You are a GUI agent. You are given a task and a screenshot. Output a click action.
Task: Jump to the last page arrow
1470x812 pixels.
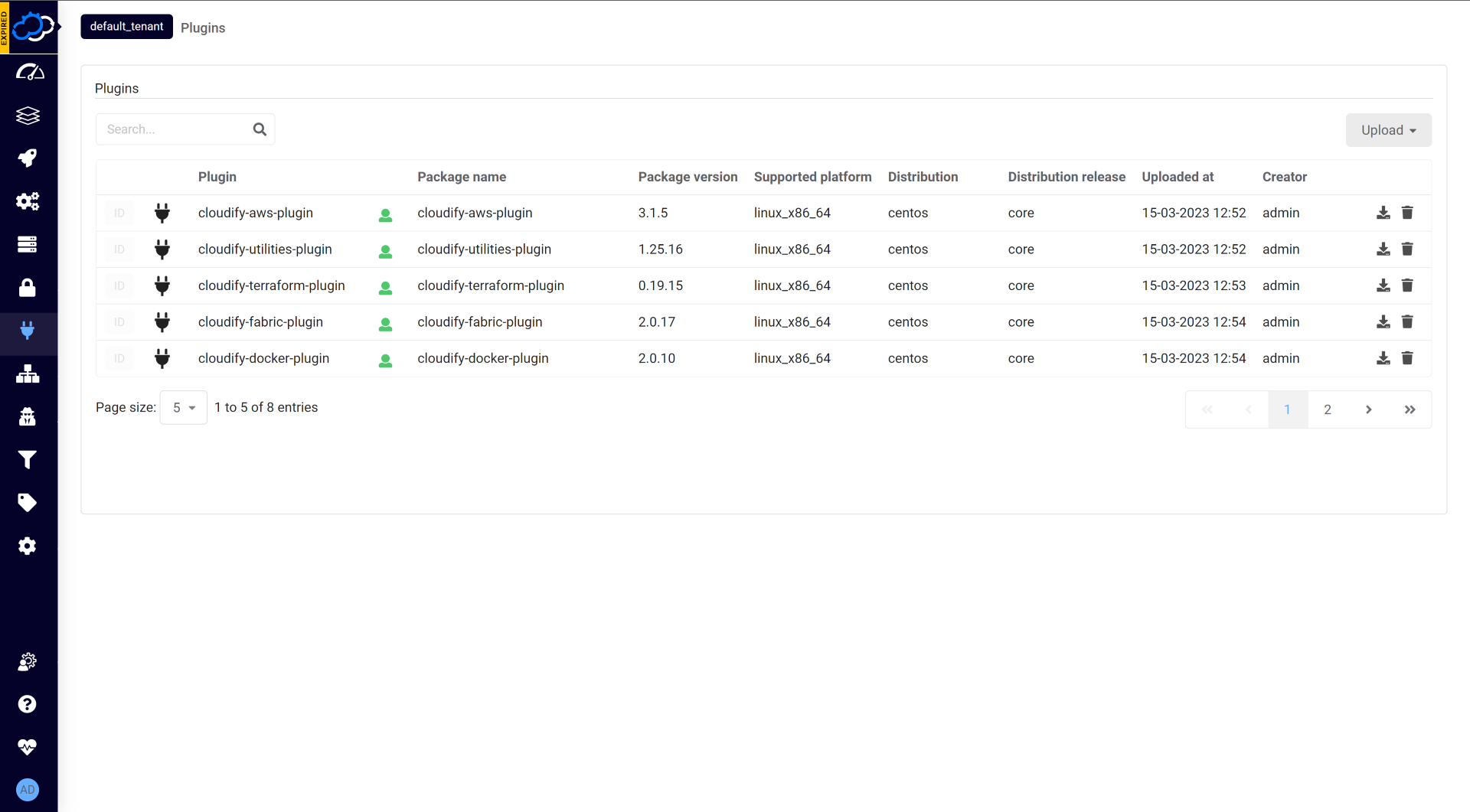(x=1410, y=409)
